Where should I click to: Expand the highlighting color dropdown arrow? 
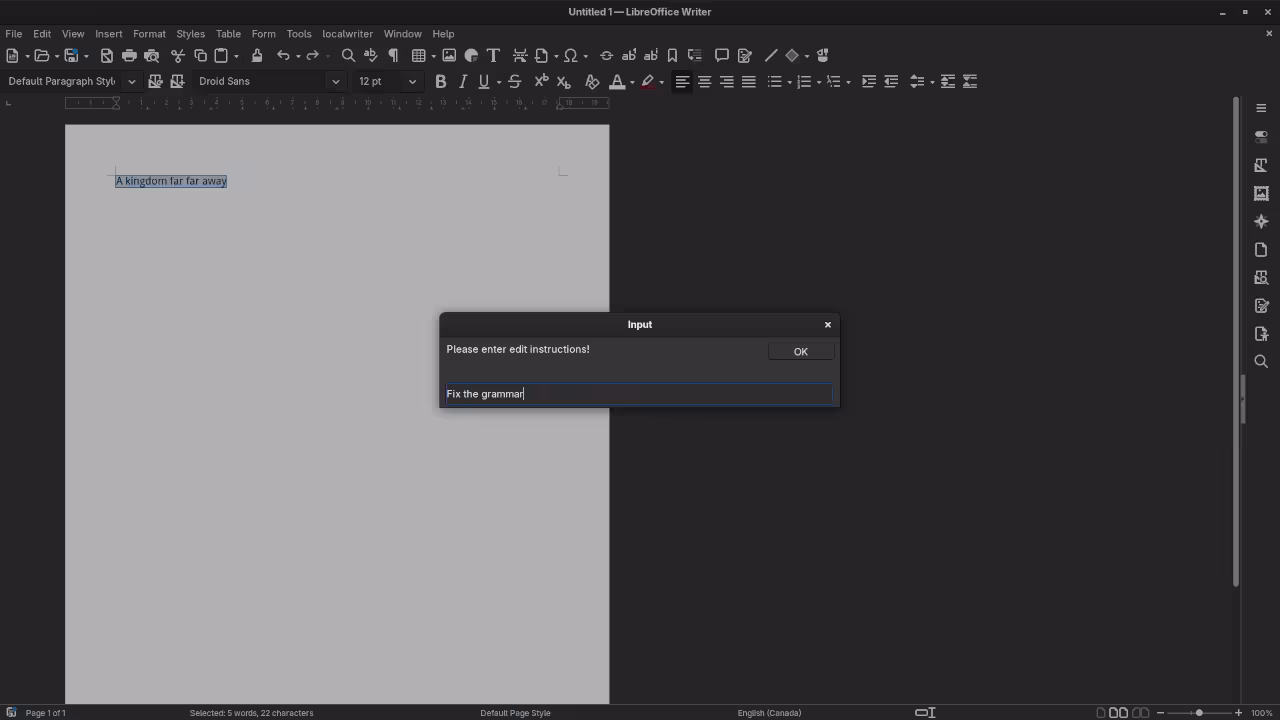point(660,81)
